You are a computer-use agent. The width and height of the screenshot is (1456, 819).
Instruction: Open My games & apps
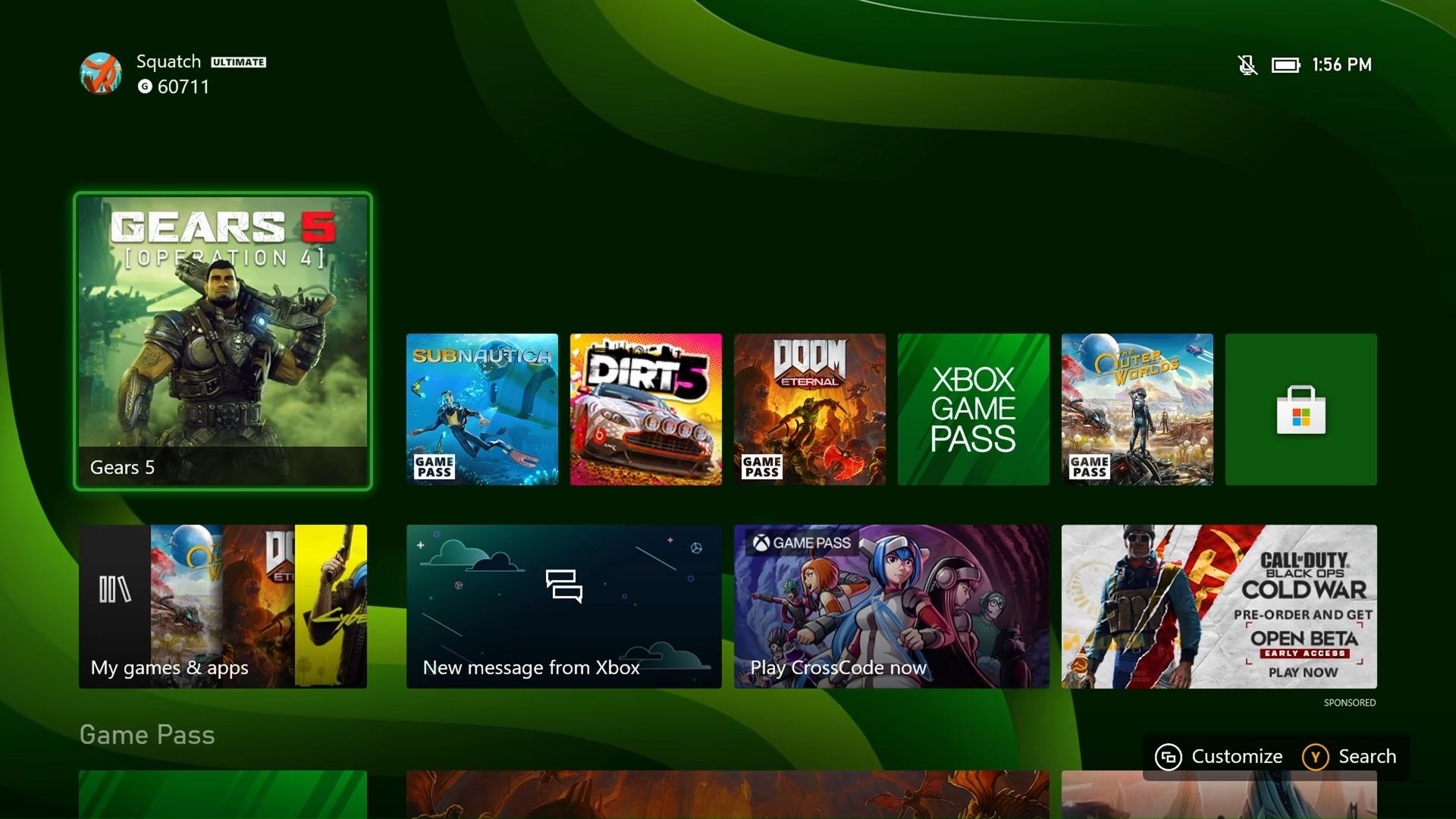[x=223, y=607]
